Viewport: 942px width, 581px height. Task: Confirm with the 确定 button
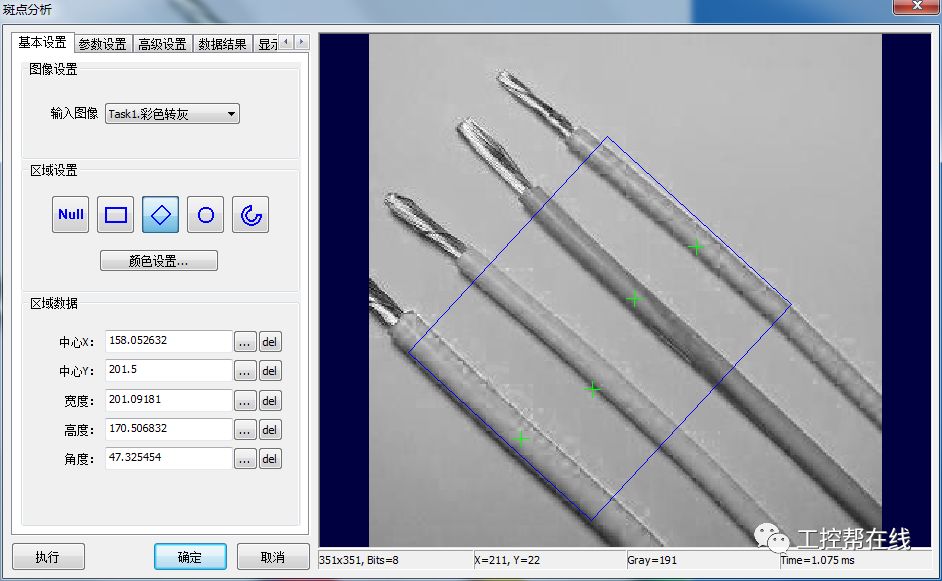click(x=190, y=557)
